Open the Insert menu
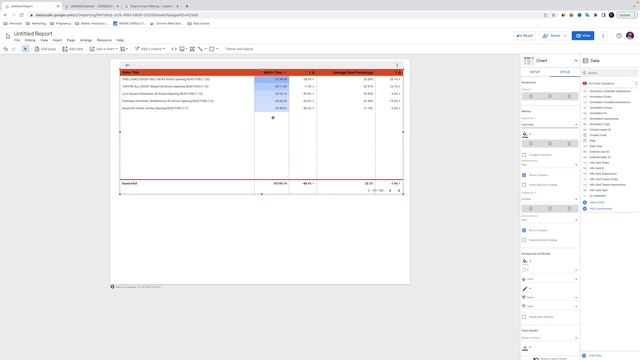640x360 pixels. click(57, 40)
